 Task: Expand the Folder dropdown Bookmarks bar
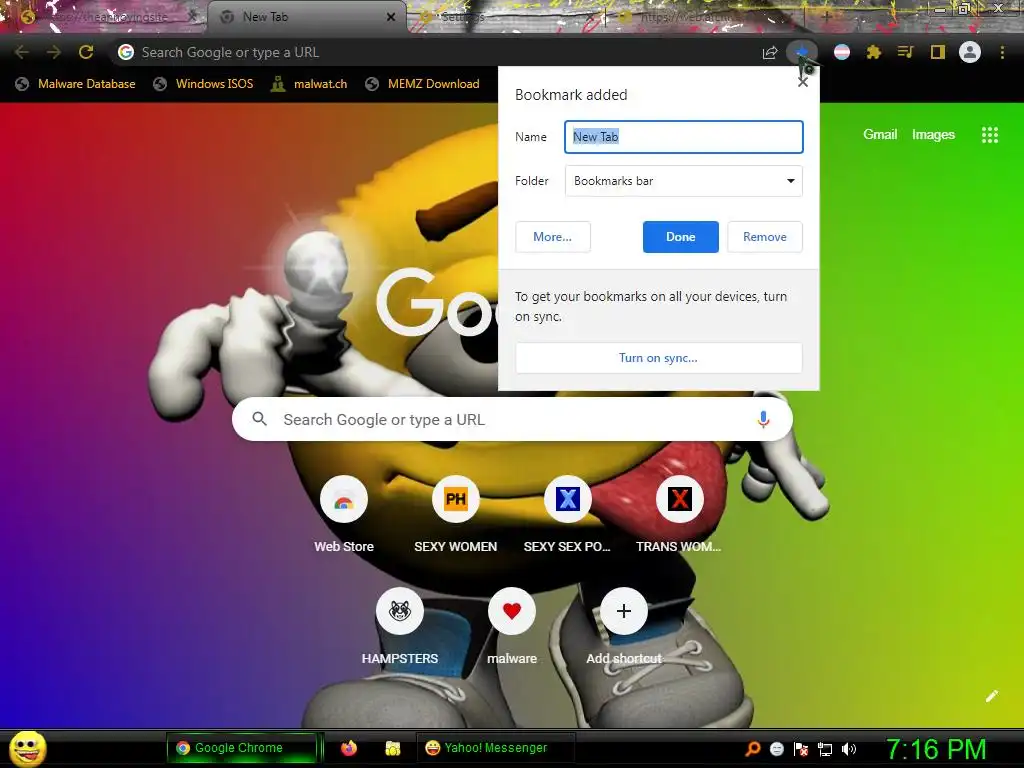(683, 181)
